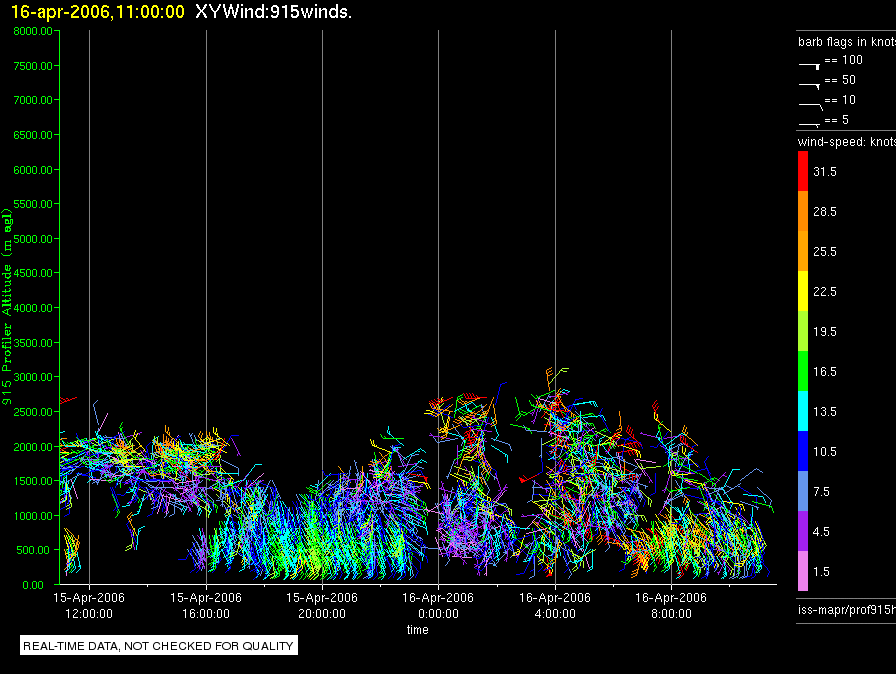Click the 'REAL-TIME DATA, NOT CHECKED FOR QUALITY' notice
Screen dimensions: 896x674
(158, 646)
